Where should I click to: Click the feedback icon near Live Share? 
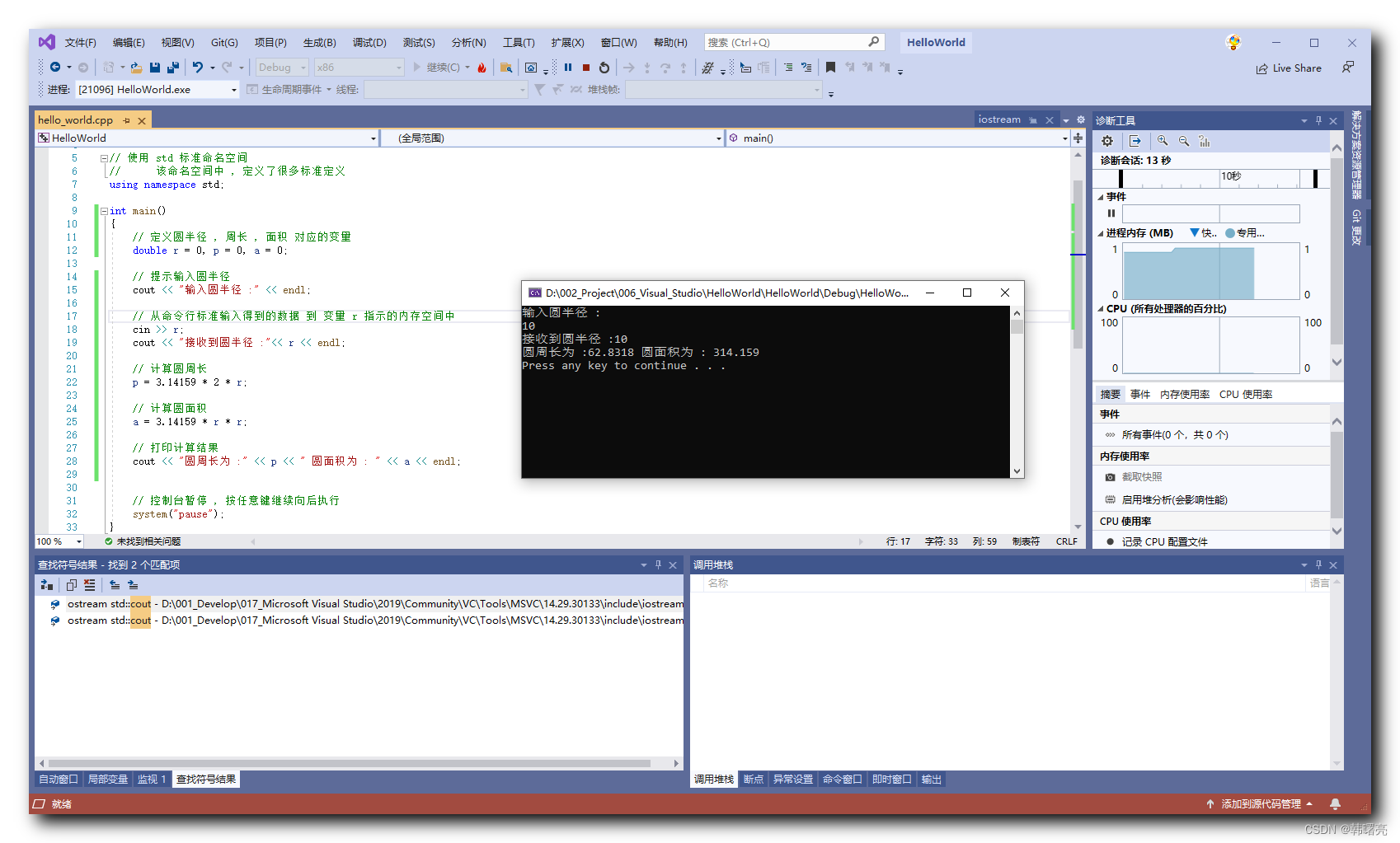click(1348, 68)
